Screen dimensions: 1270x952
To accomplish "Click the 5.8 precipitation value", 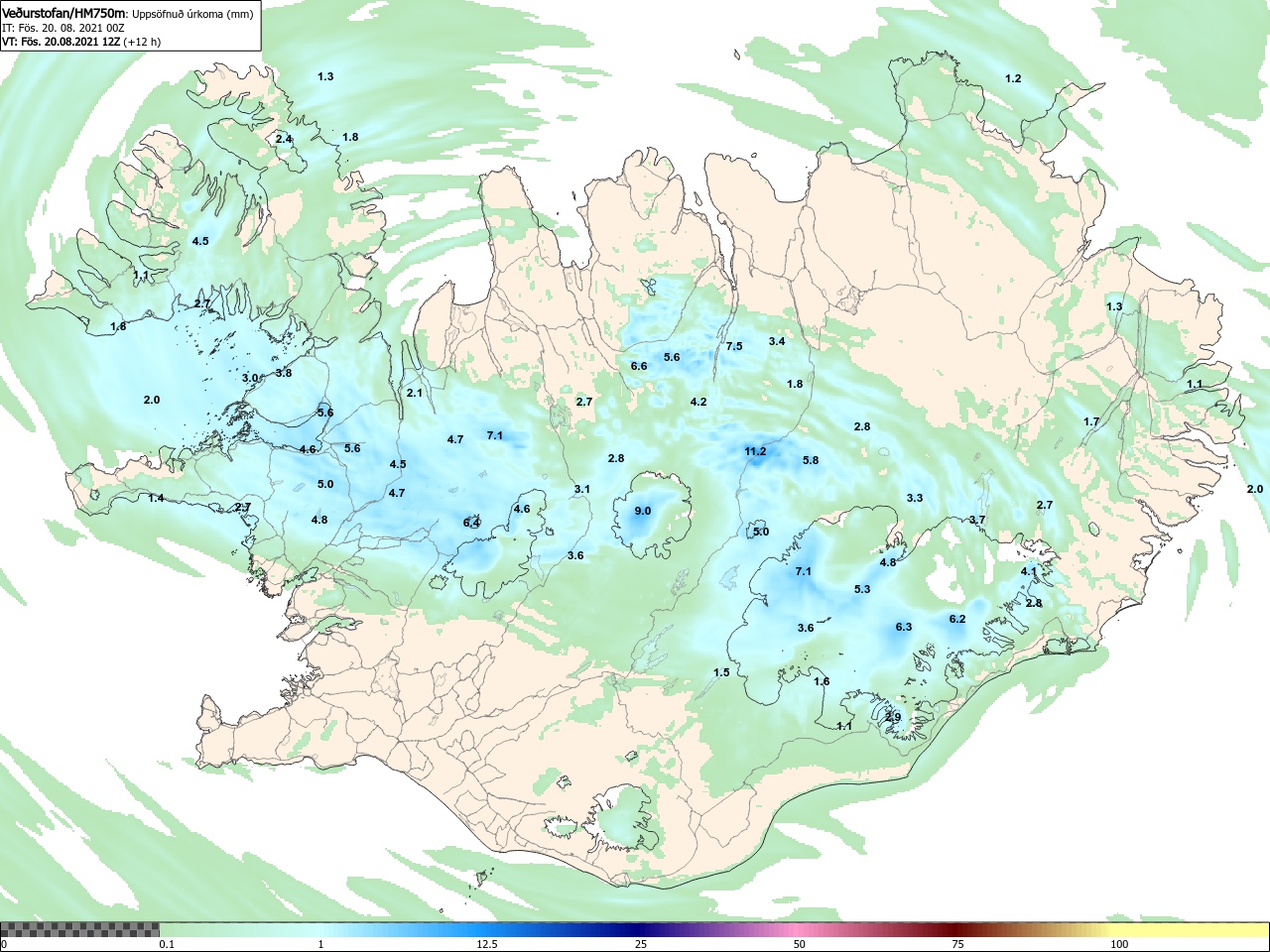I will point(811,460).
